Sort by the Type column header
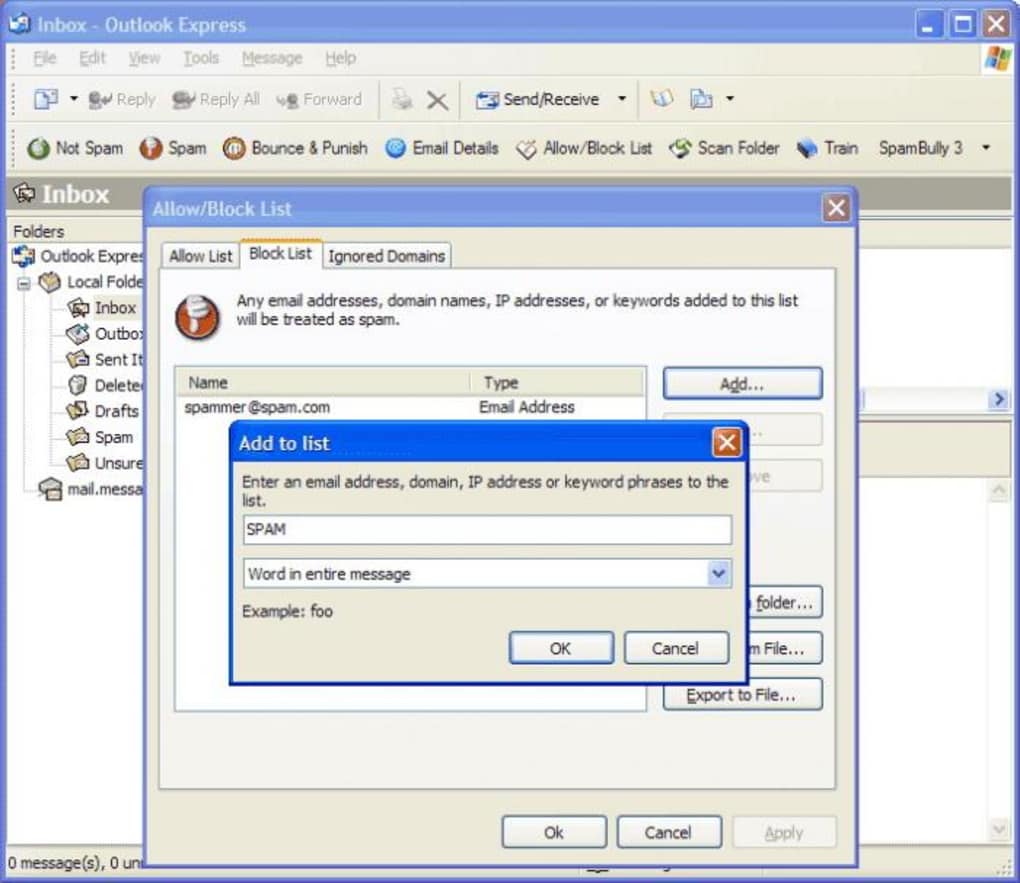 pos(557,383)
